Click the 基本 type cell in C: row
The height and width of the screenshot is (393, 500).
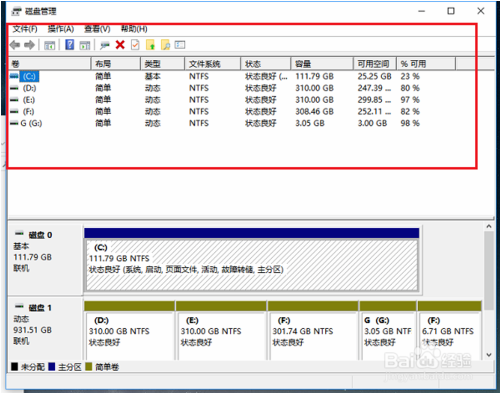[153, 76]
